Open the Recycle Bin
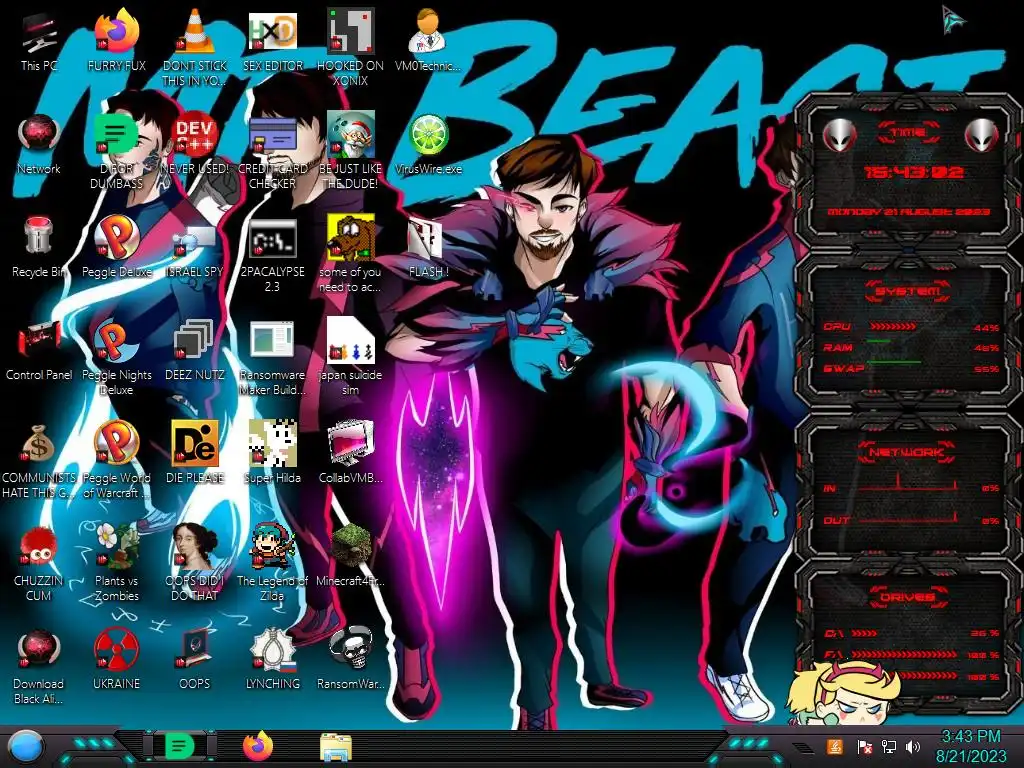1024x768 pixels. tap(38, 236)
